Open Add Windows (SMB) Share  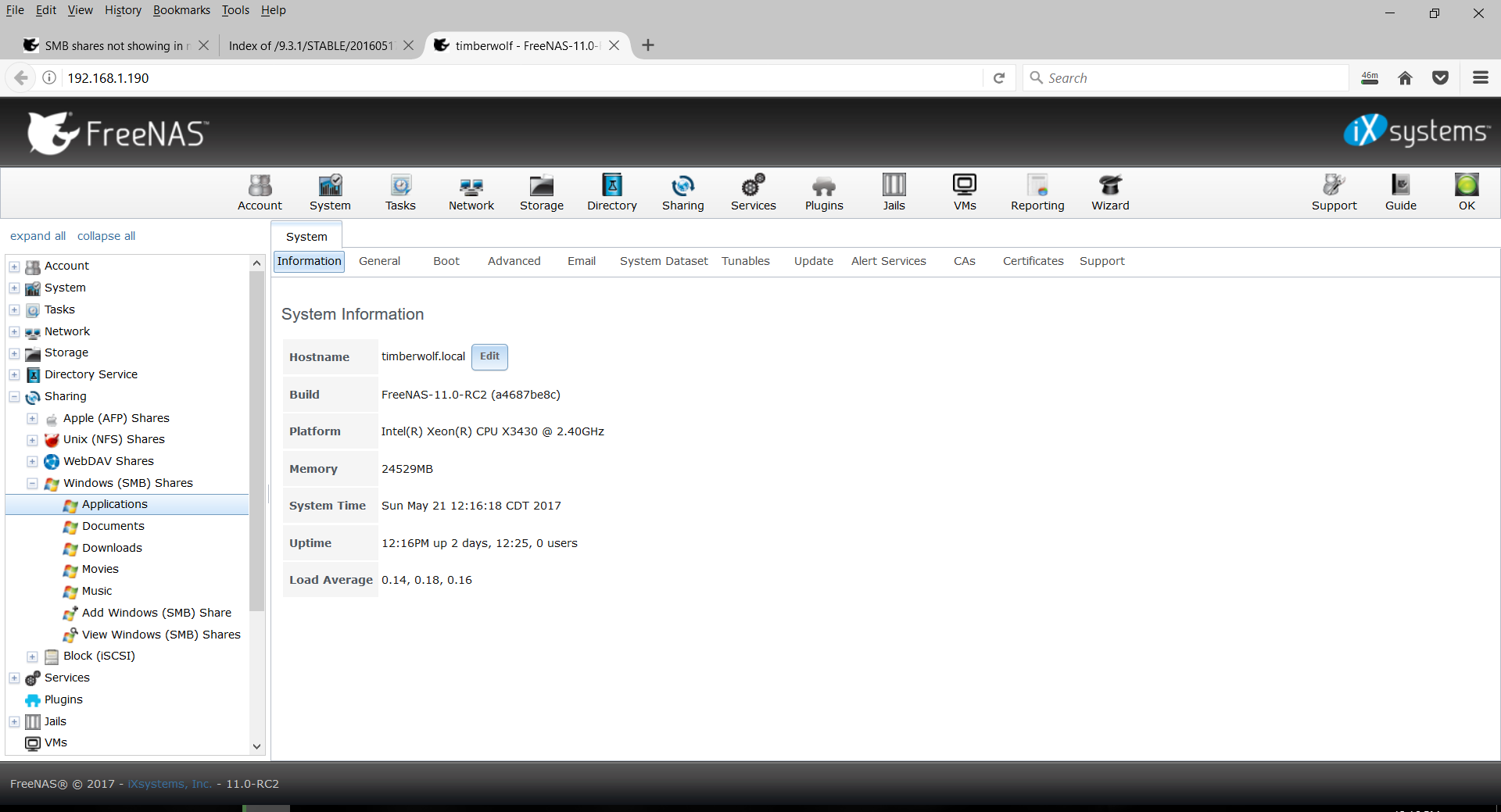point(156,613)
